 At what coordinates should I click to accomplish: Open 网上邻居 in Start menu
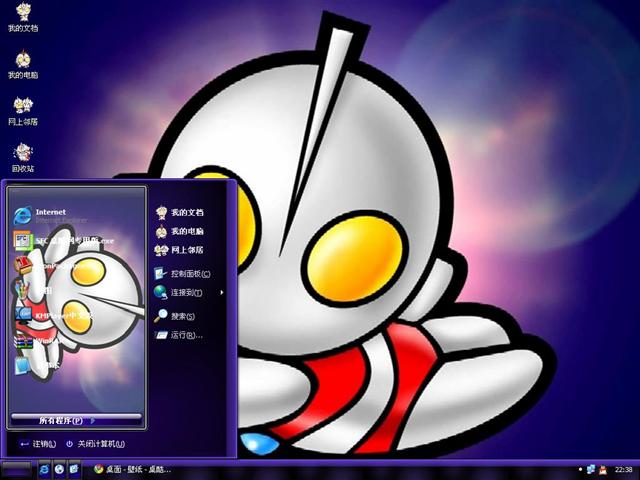179,250
